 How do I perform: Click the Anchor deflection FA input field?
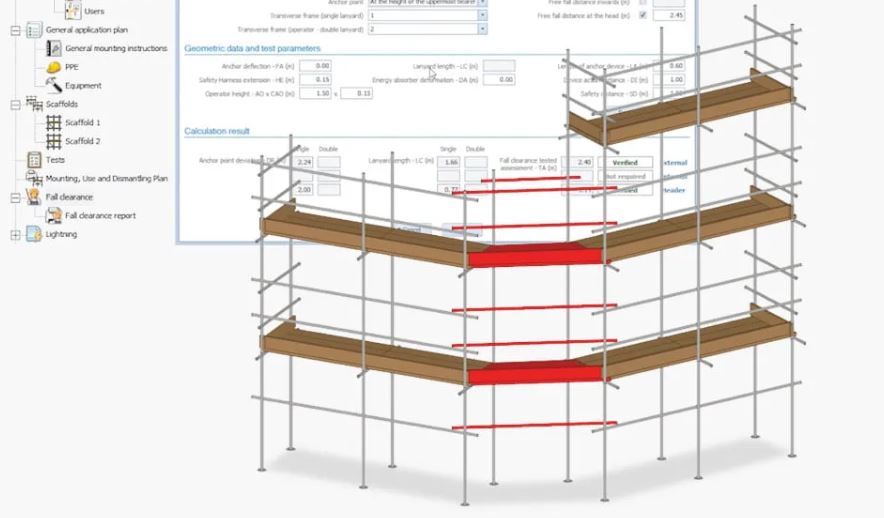click(315, 66)
